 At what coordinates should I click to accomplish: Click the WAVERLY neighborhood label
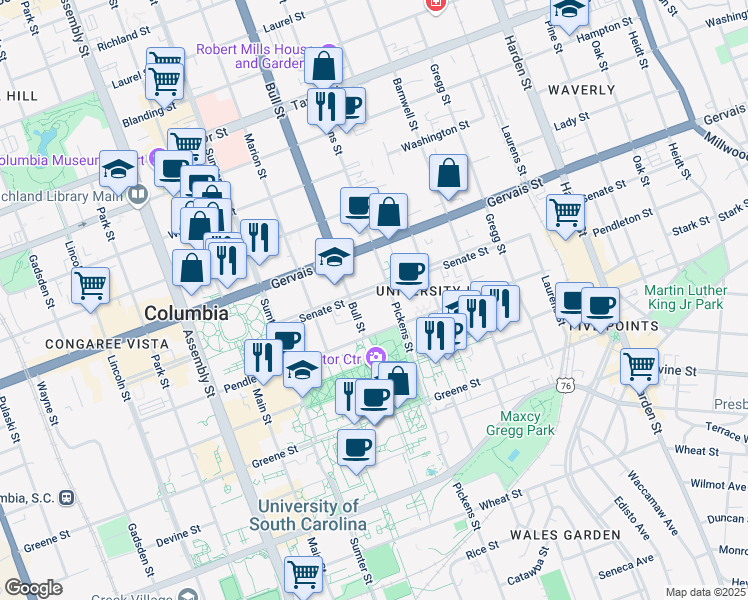coord(582,90)
